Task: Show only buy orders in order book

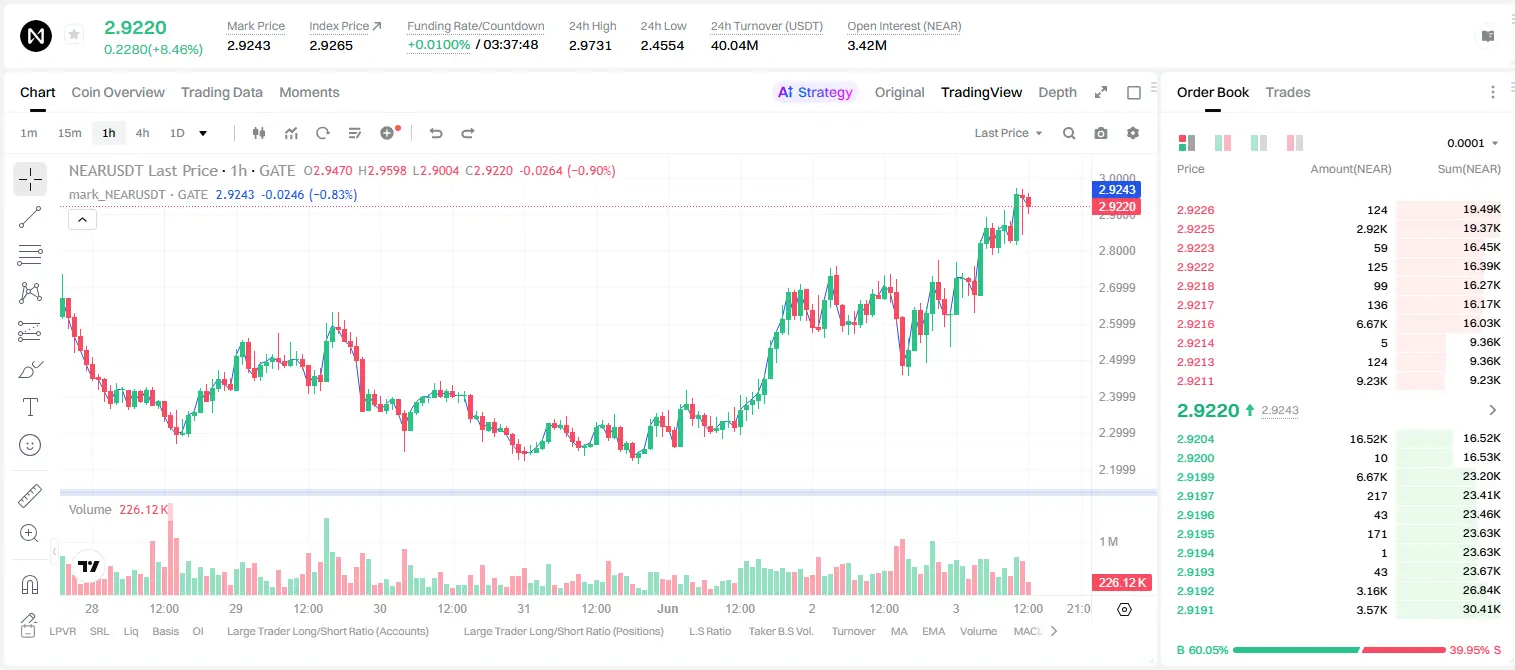Action: (1259, 143)
